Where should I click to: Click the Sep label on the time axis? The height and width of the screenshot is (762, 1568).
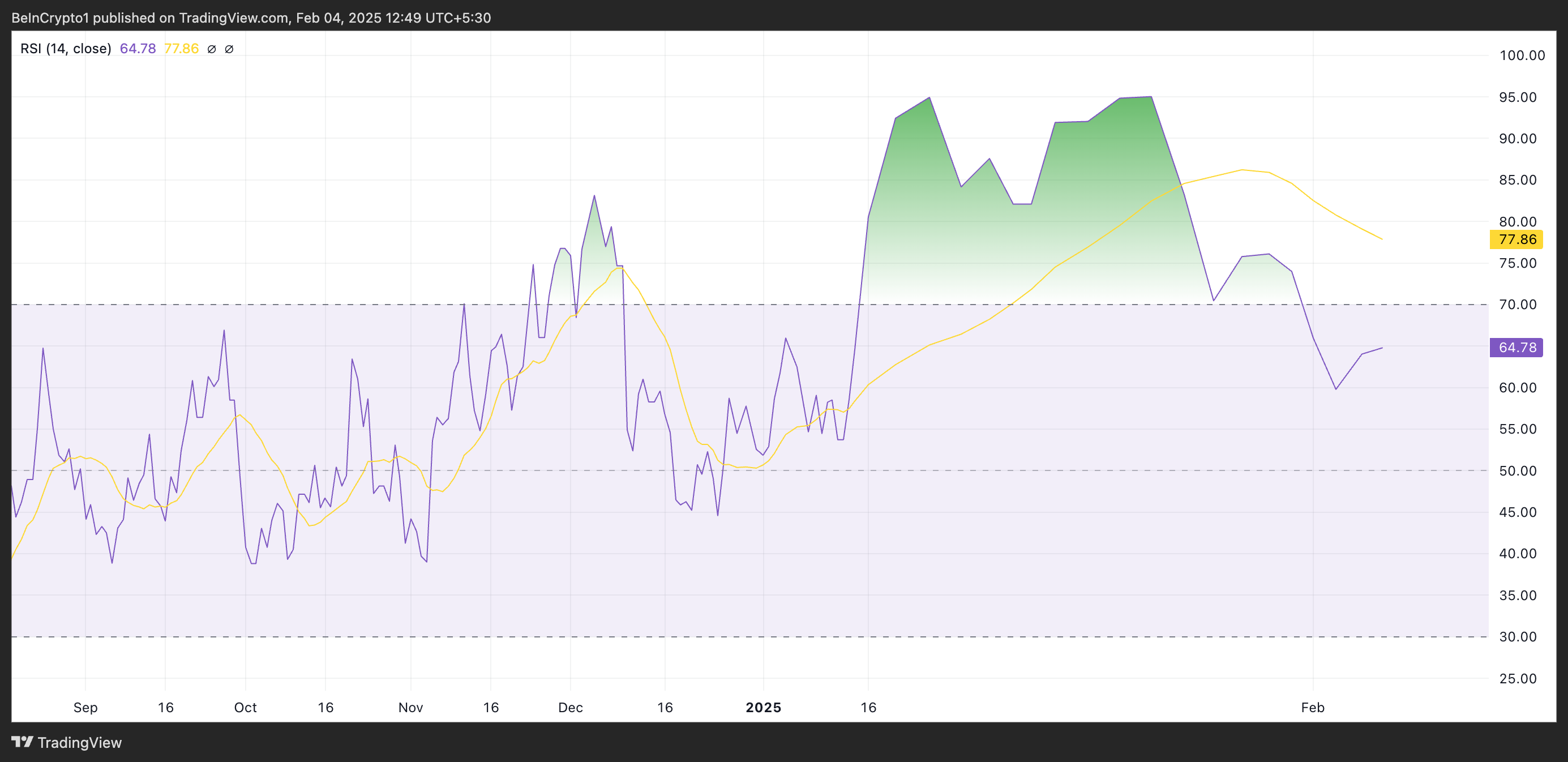coord(85,707)
